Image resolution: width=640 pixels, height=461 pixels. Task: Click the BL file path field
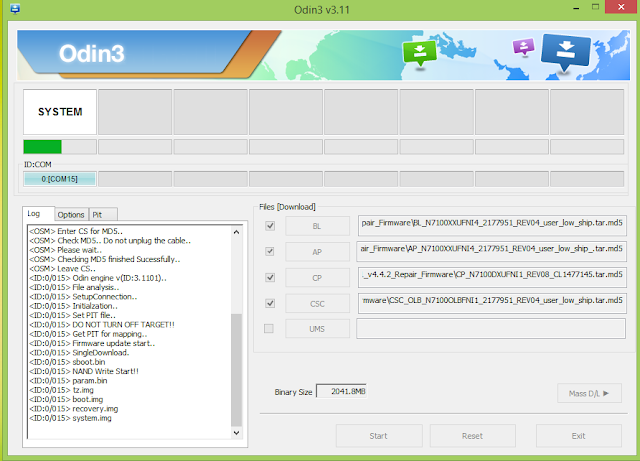pos(492,225)
